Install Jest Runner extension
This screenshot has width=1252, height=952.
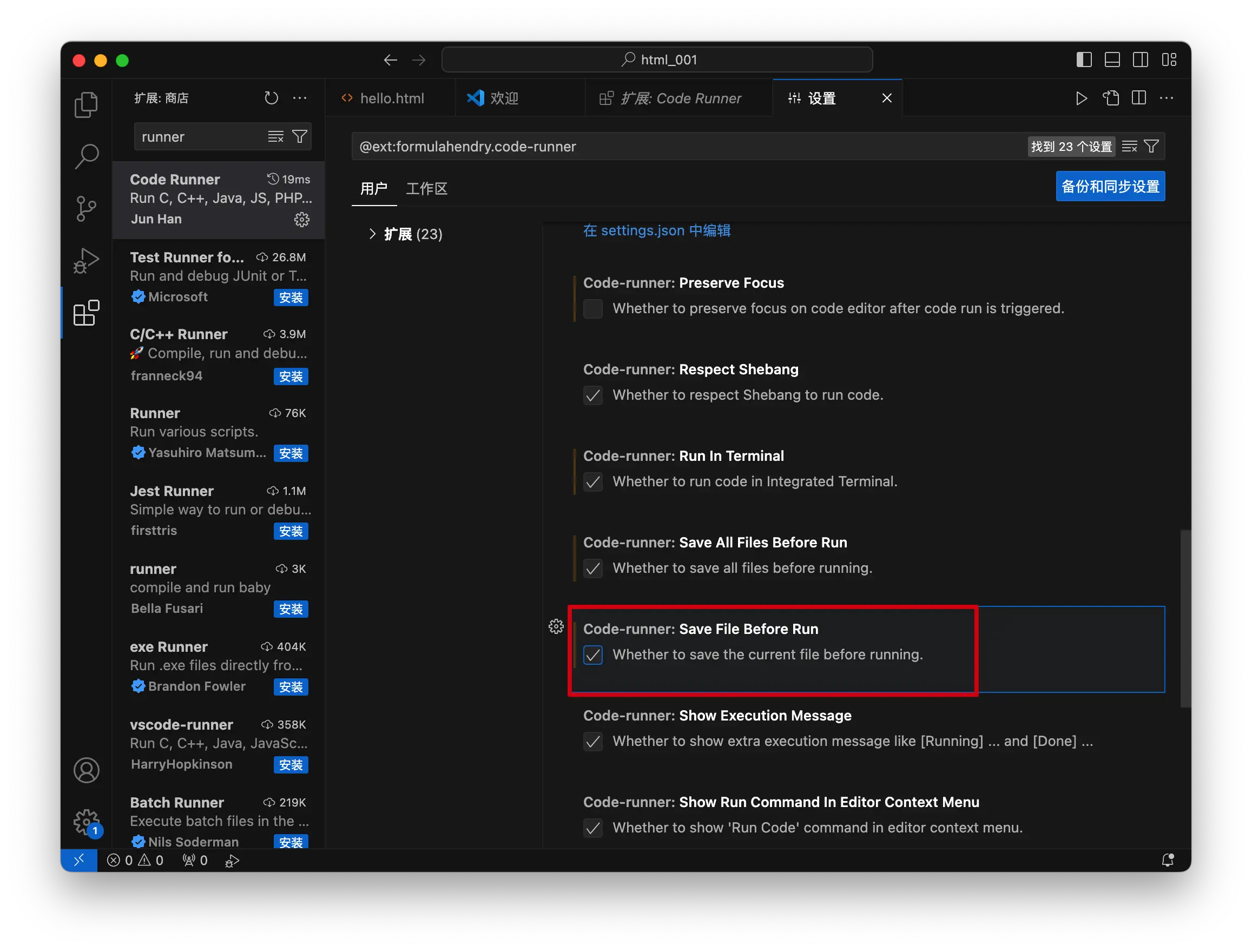(x=291, y=531)
